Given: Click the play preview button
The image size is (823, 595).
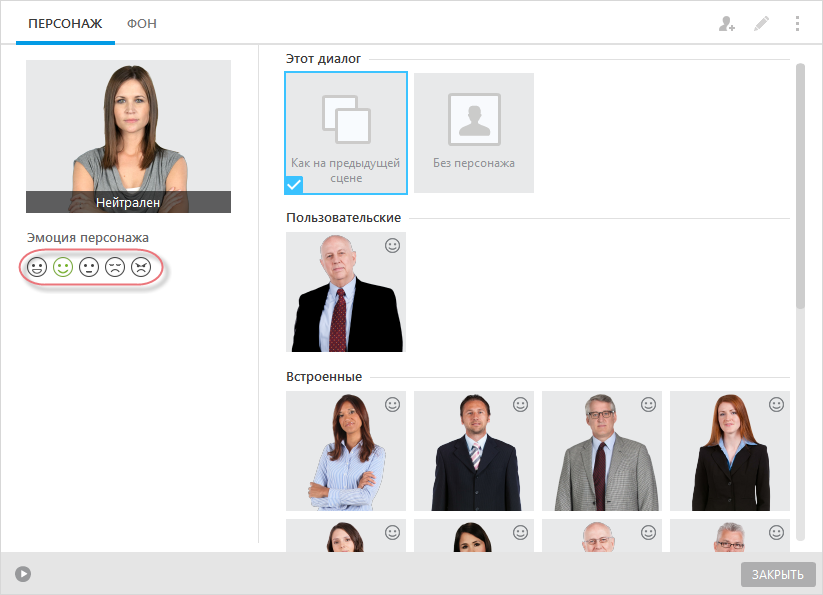Looking at the screenshot, I should [23, 574].
